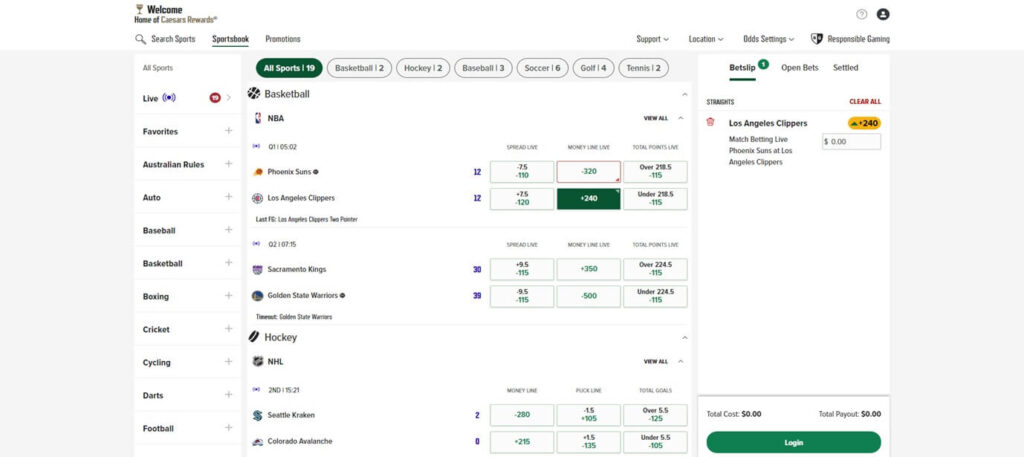Click the Phoenix Suns team logo
Viewport: 1024px width, 457px height.
pos(258,172)
